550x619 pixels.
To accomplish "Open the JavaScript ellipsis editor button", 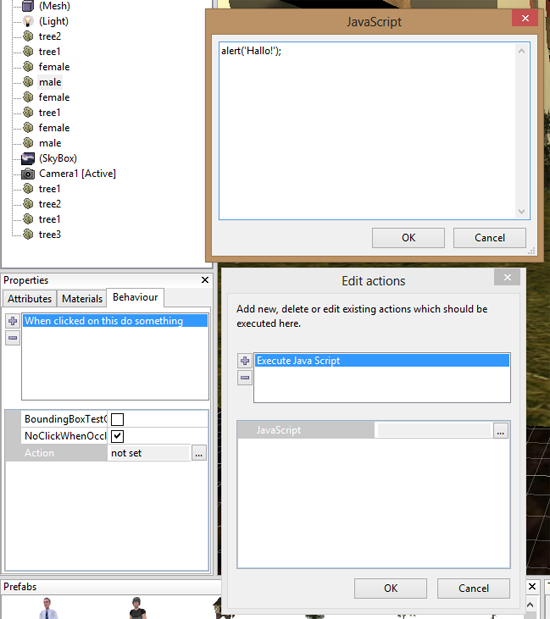I will point(500,431).
